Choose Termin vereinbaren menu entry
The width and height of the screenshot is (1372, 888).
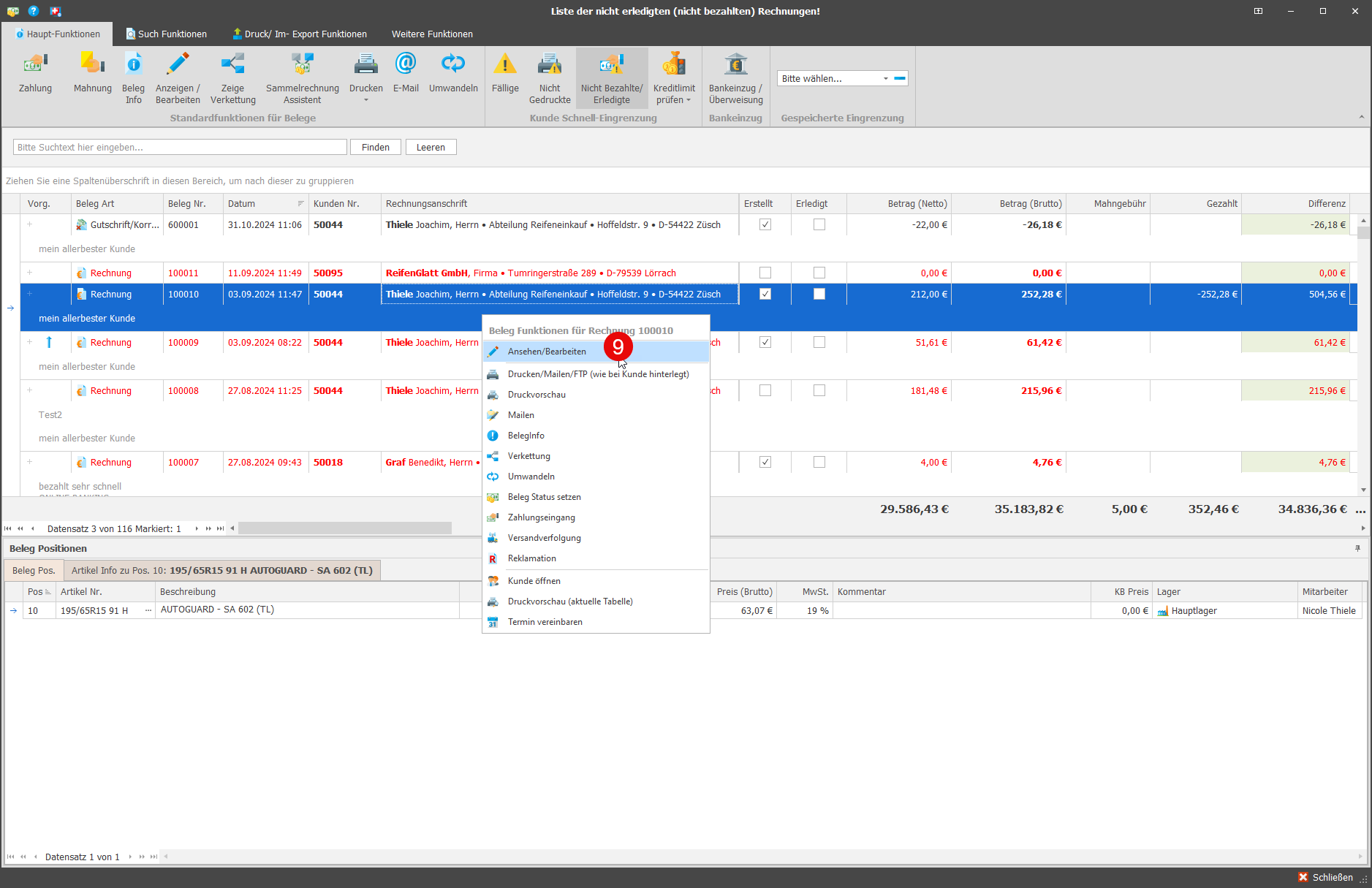click(596, 622)
